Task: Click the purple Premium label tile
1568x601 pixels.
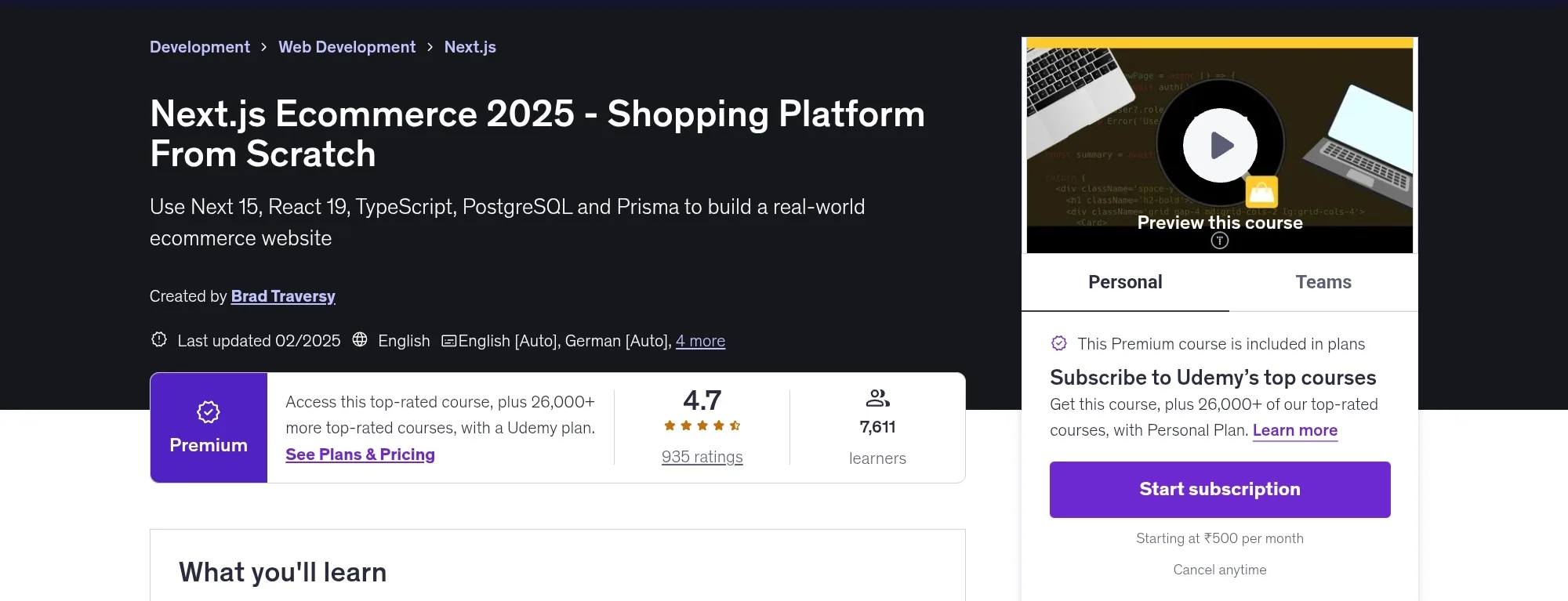Action: click(x=209, y=428)
